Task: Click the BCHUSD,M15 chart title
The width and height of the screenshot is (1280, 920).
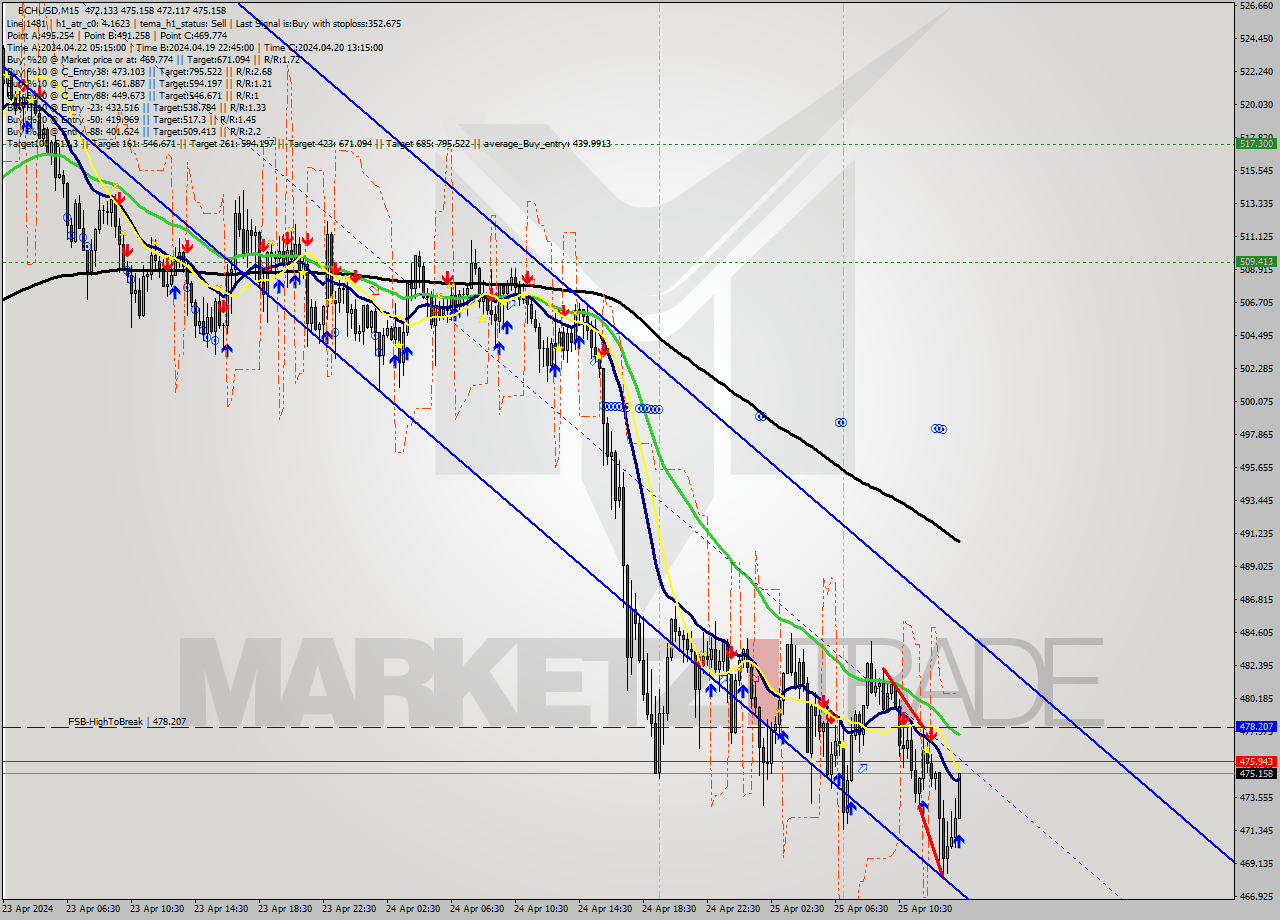Action: (x=49, y=10)
